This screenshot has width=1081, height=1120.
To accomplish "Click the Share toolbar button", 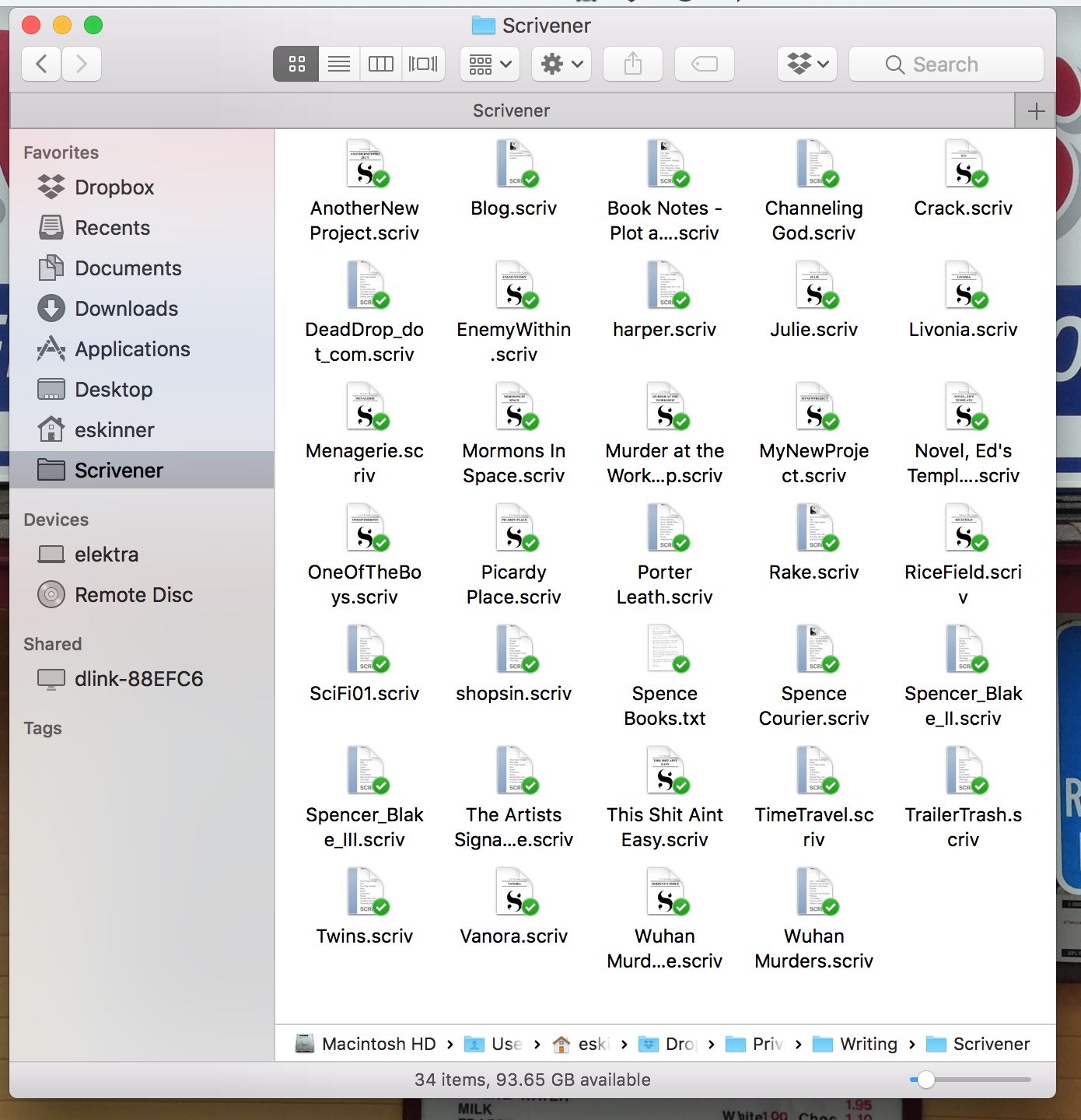I will coord(633,64).
